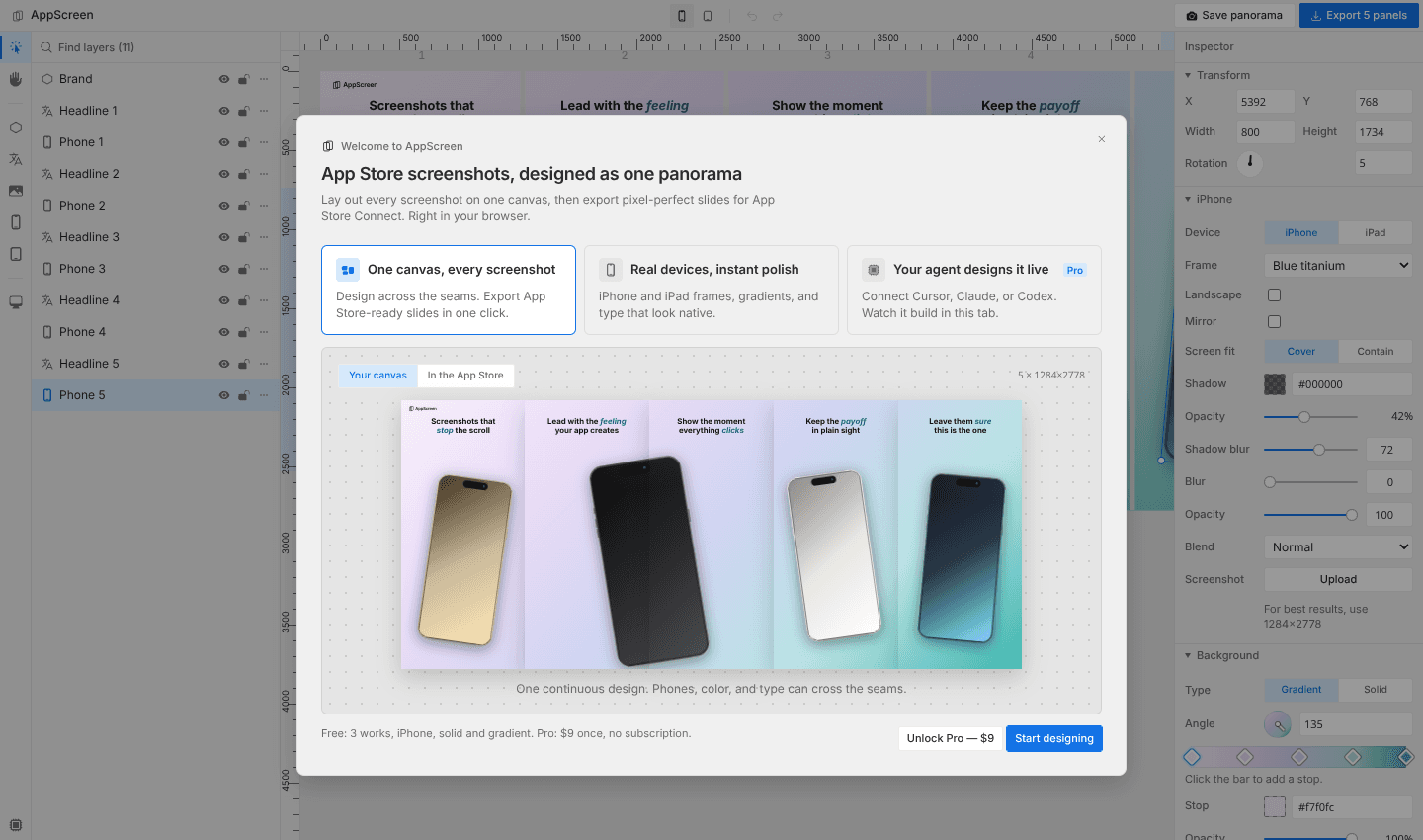The width and height of the screenshot is (1423, 840).
Task: Click Export 5 panels button
Action: click(1359, 15)
